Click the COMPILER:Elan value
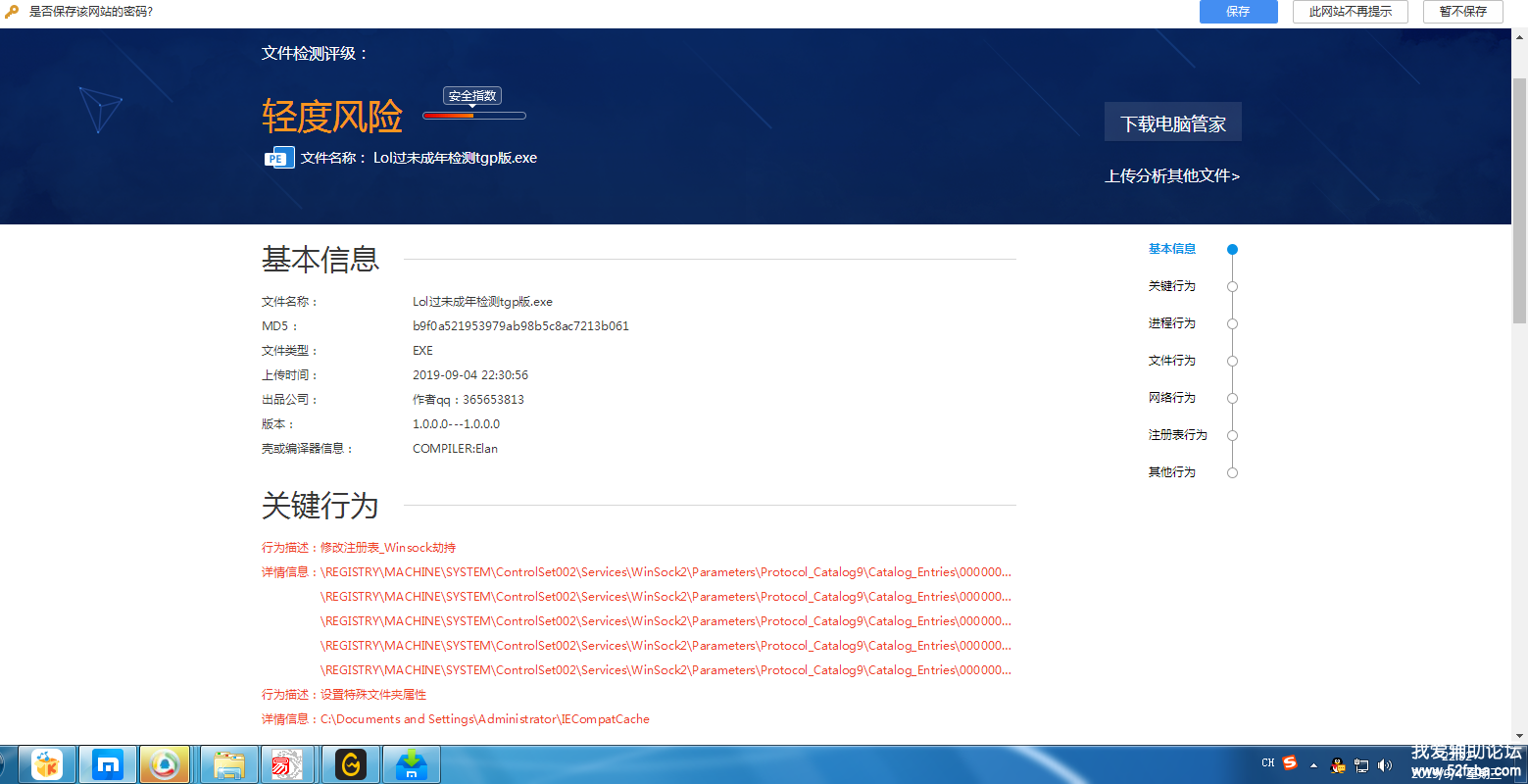The image size is (1528, 784). pos(455,449)
